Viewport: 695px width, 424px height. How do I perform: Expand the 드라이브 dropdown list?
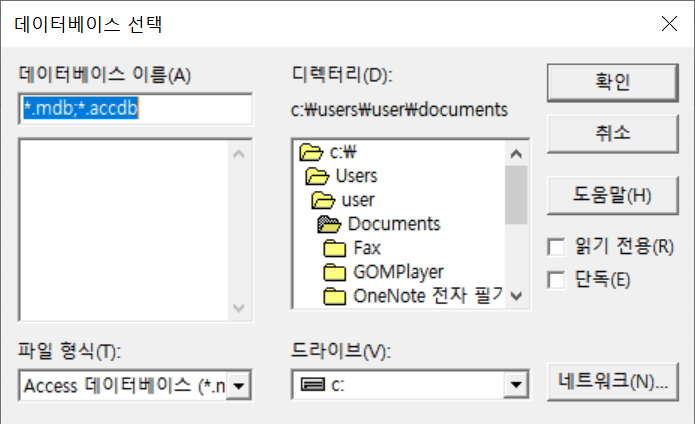tap(516, 385)
